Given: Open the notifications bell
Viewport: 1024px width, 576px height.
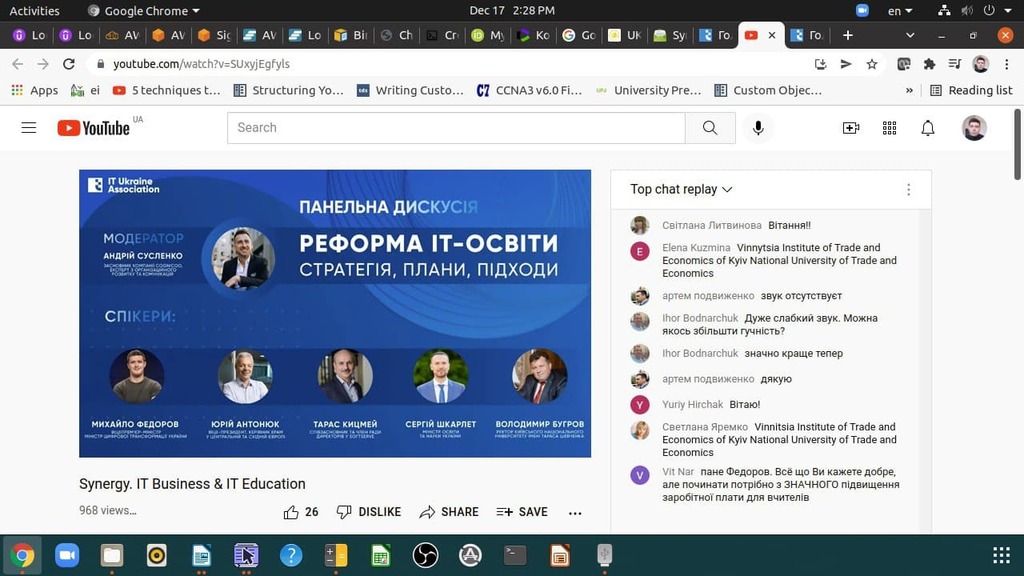Looking at the screenshot, I should click(928, 128).
